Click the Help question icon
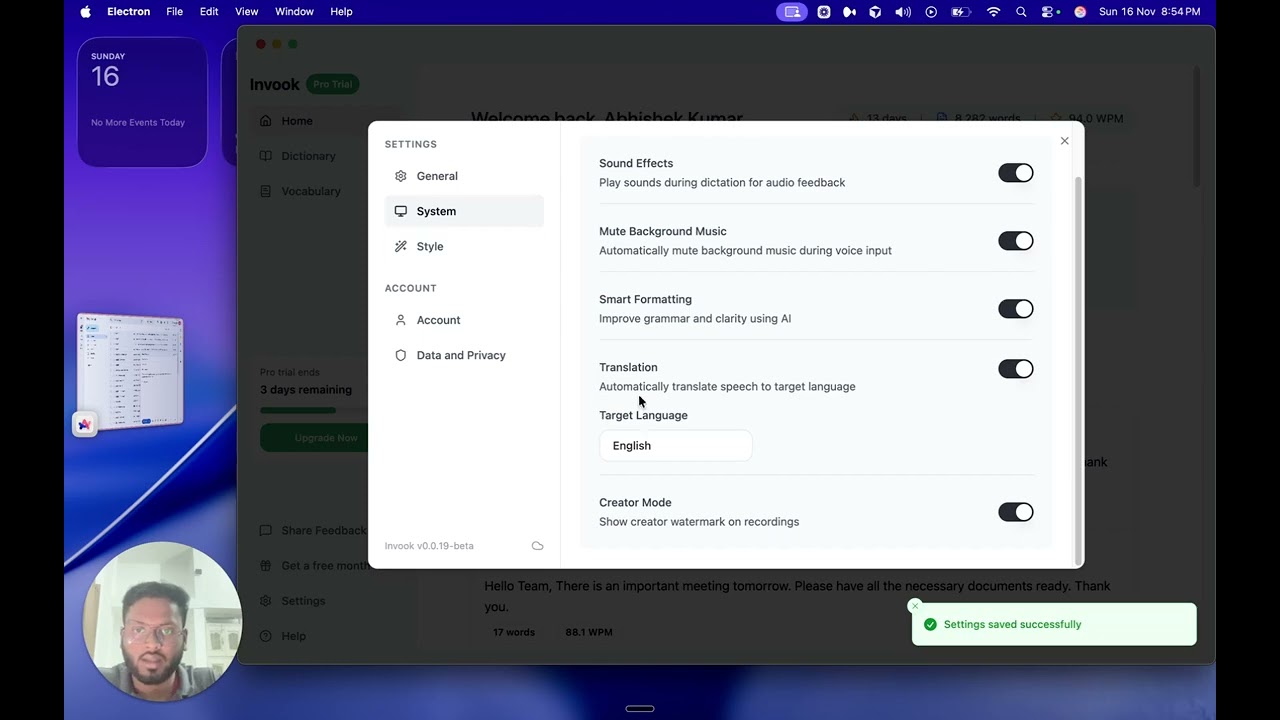The width and height of the screenshot is (1280, 720). (265, 636)
